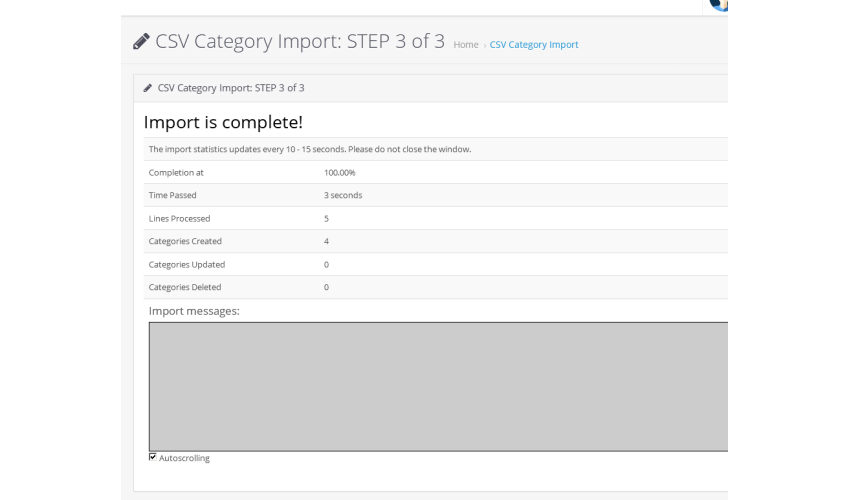This screenshot has height=500, width=850.
Task: Click the Categories Deleted label
Action: tap(185, 287)
